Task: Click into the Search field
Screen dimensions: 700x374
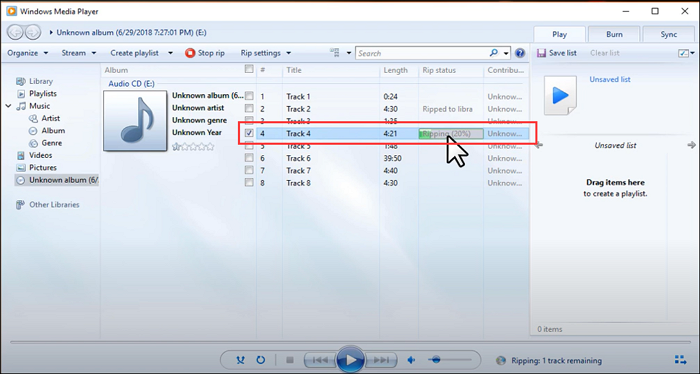Action: pyautogui.click(x=422, y=53)
